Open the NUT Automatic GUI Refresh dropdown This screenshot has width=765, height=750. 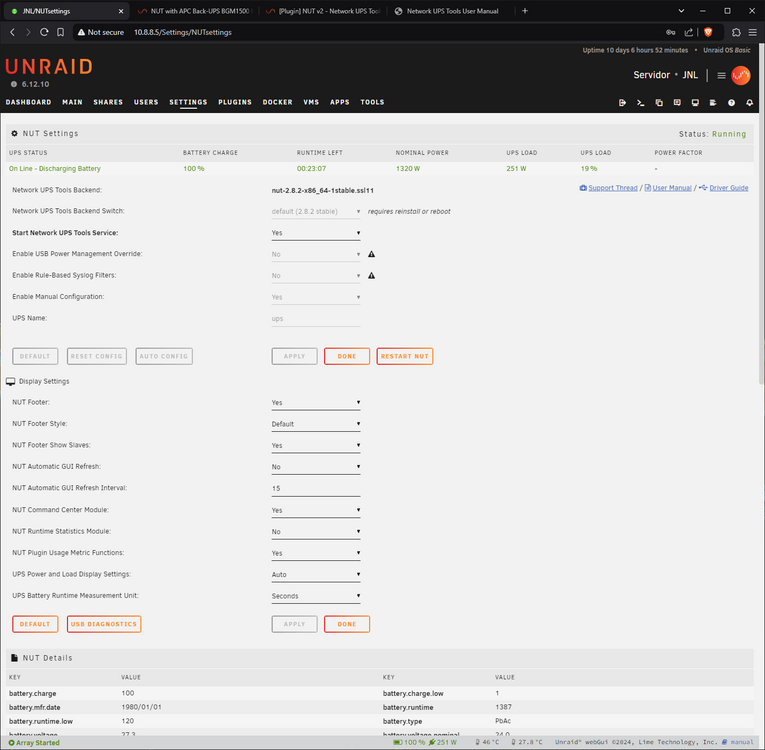pyautogui.click(x=316, y=467)
